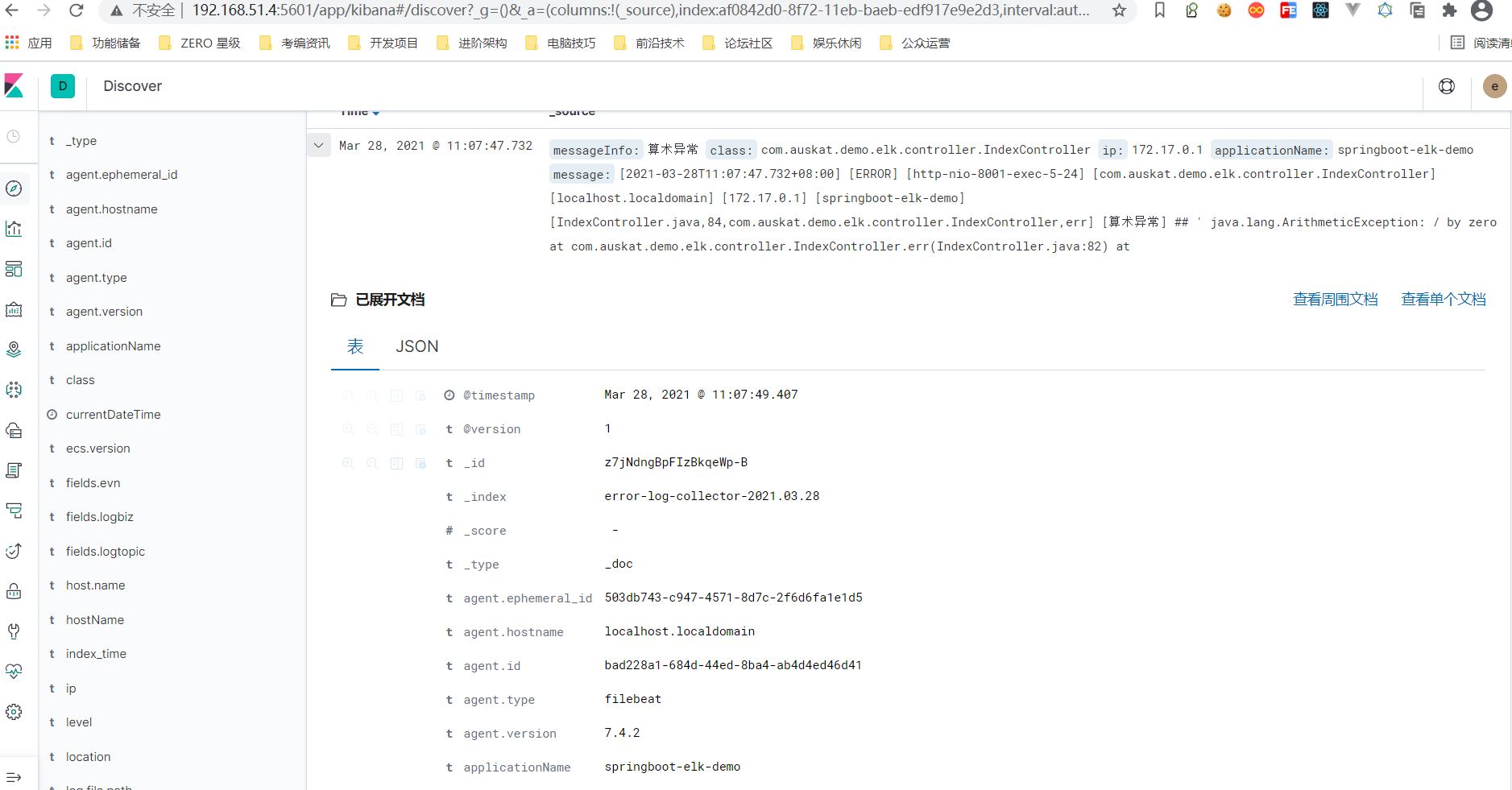Select fields.logtopic field in field list

tap(106, 552)
